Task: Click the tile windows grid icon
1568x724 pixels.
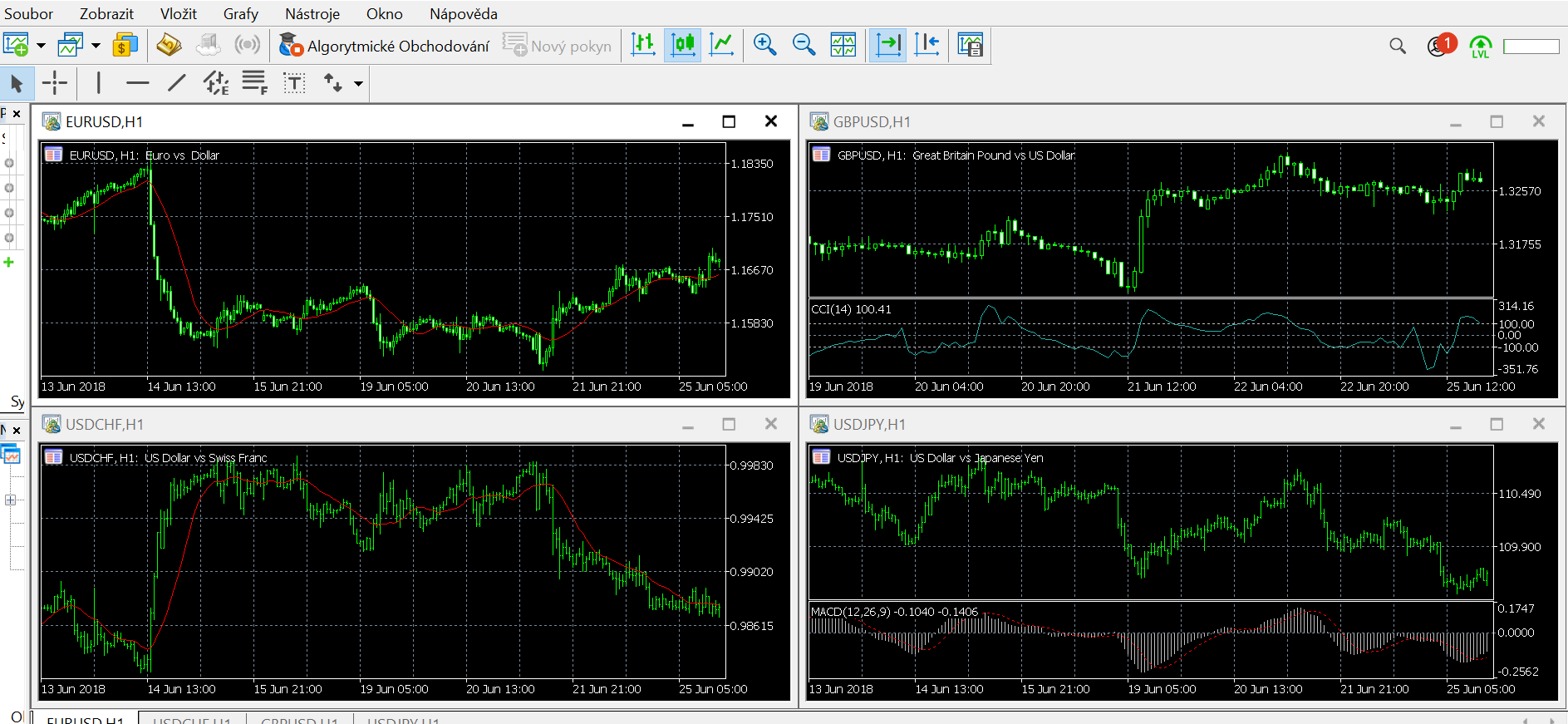Action: pyautogui.click(x=843, y=45)
